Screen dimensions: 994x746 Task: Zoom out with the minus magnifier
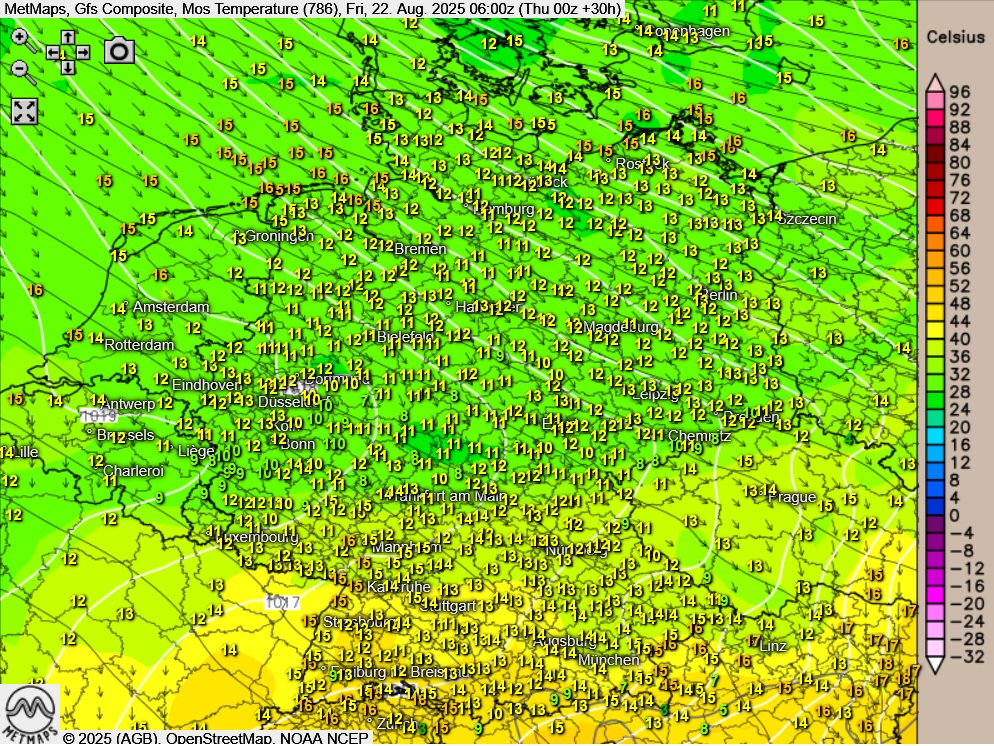(20, 68)
